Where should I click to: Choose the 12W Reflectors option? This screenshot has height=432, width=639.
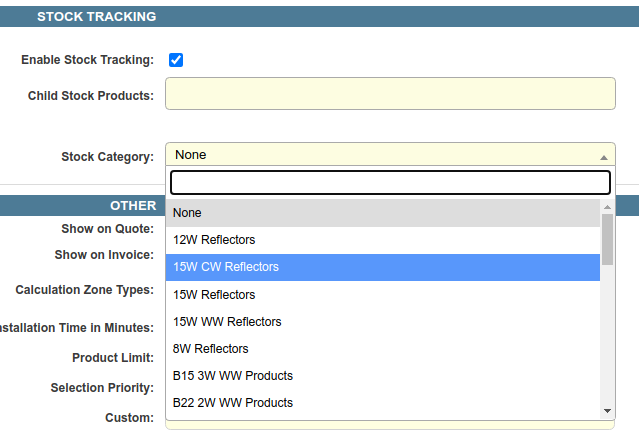tap(382, 240)
